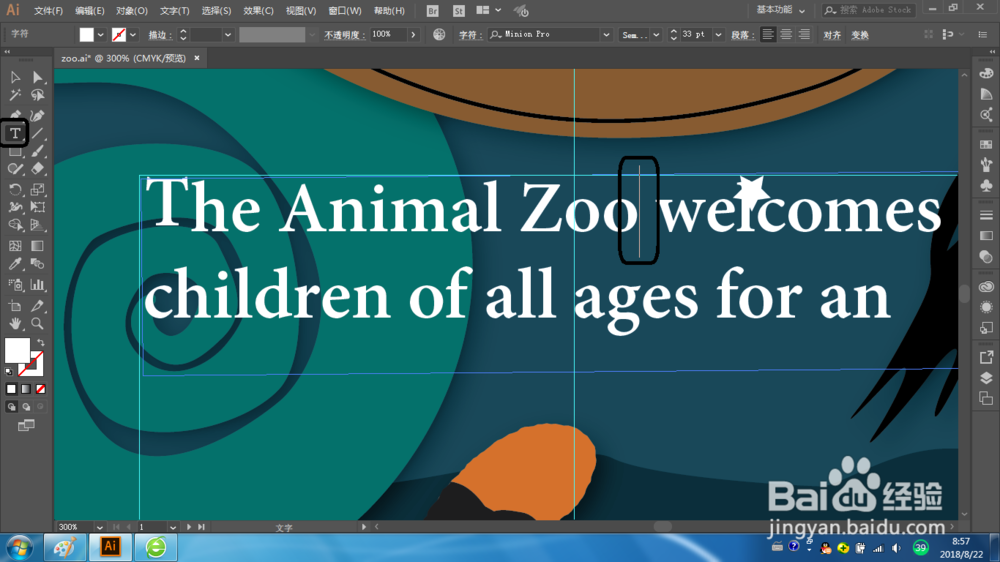
Task: Open the Minion Pro font dropdown
Action: [606, 35]
